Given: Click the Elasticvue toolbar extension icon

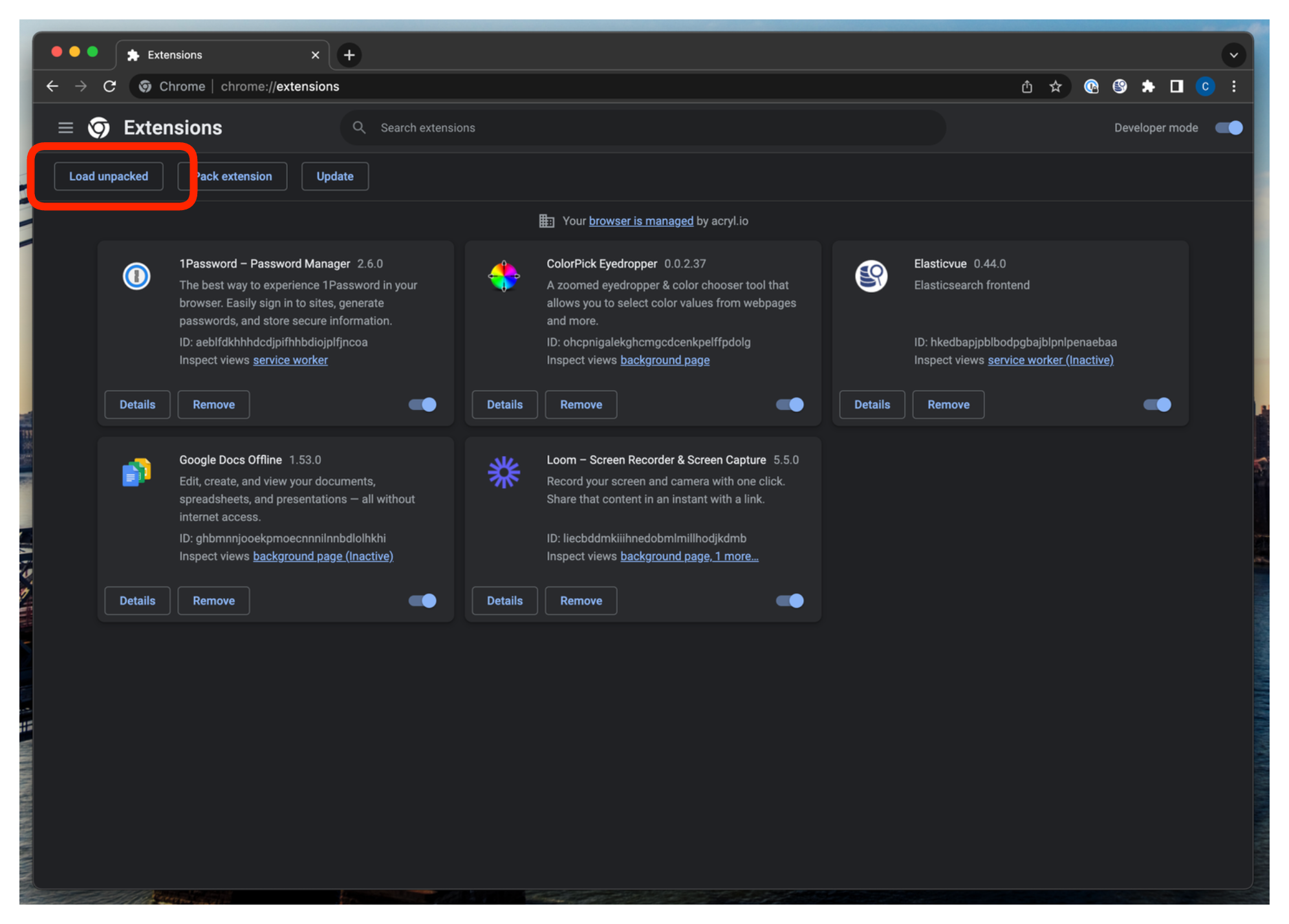Looking at the screenshot, I should [1120, 86].
